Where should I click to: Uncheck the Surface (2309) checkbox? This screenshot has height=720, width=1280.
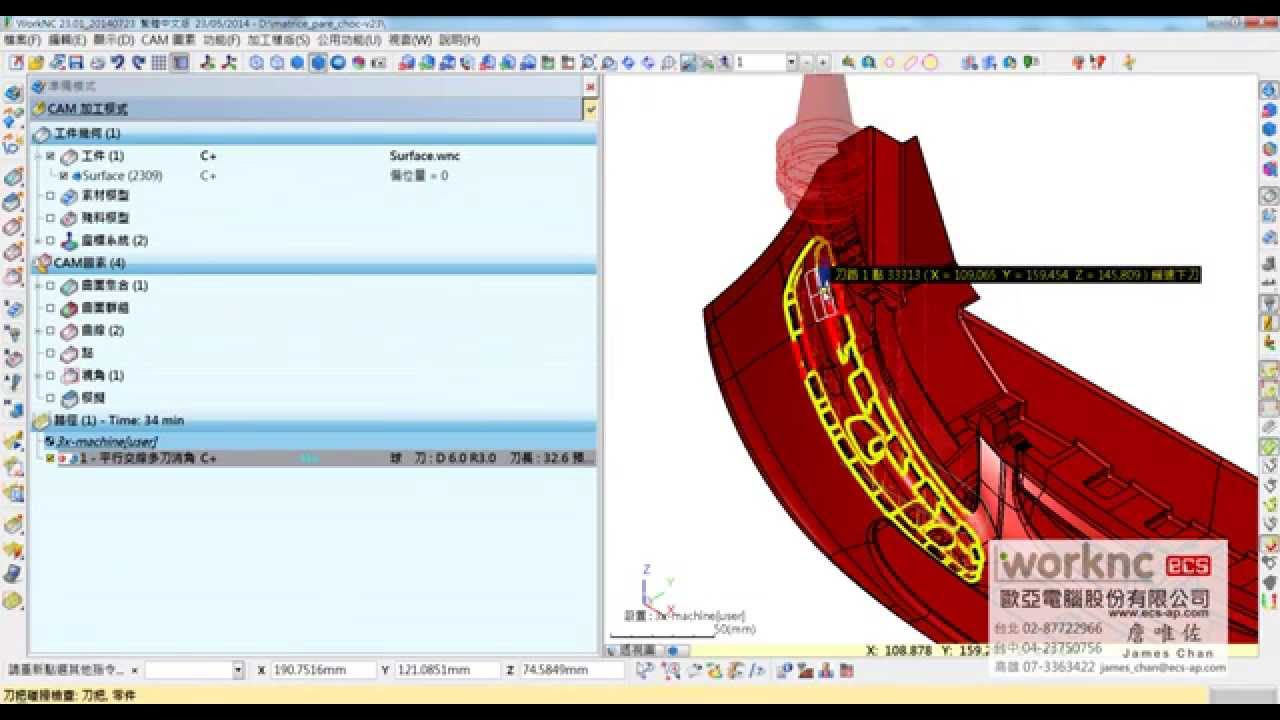64,175
